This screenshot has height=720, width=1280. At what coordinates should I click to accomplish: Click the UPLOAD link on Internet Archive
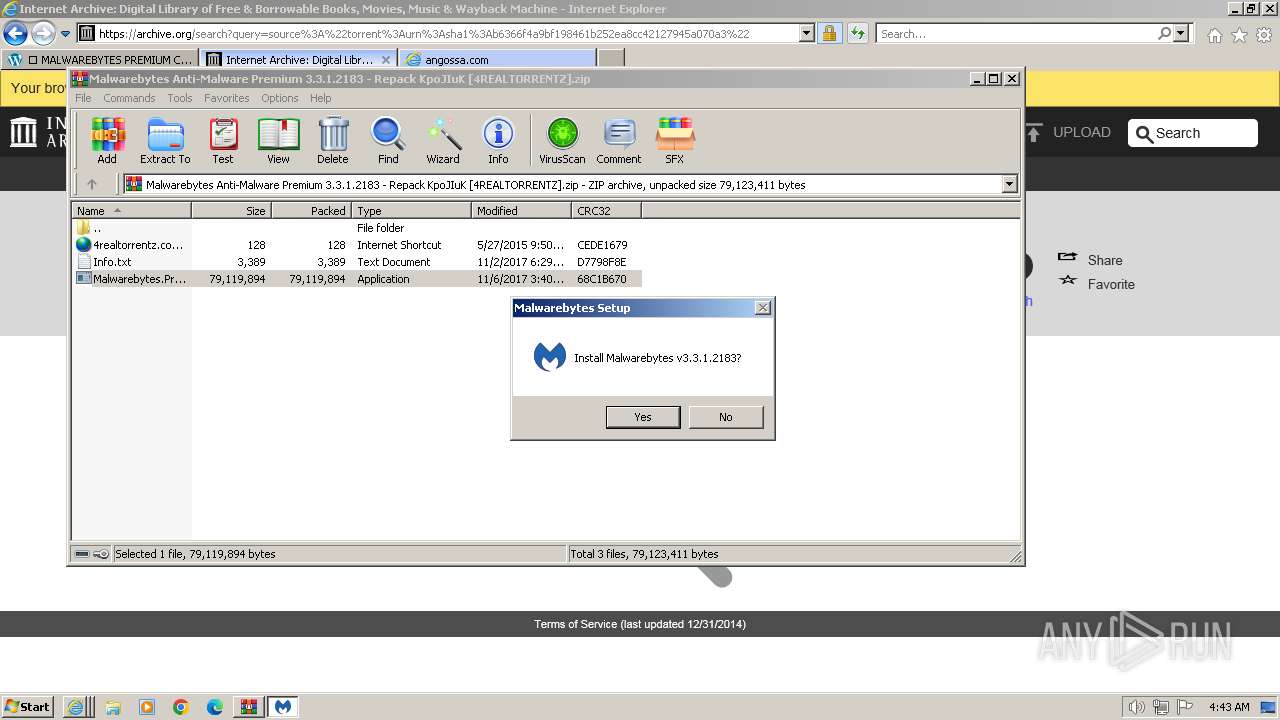1069,132
